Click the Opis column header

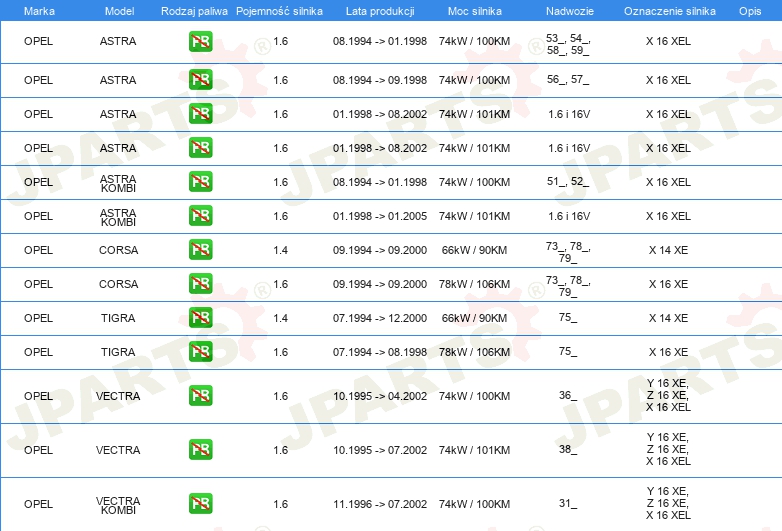pos(750,11)
